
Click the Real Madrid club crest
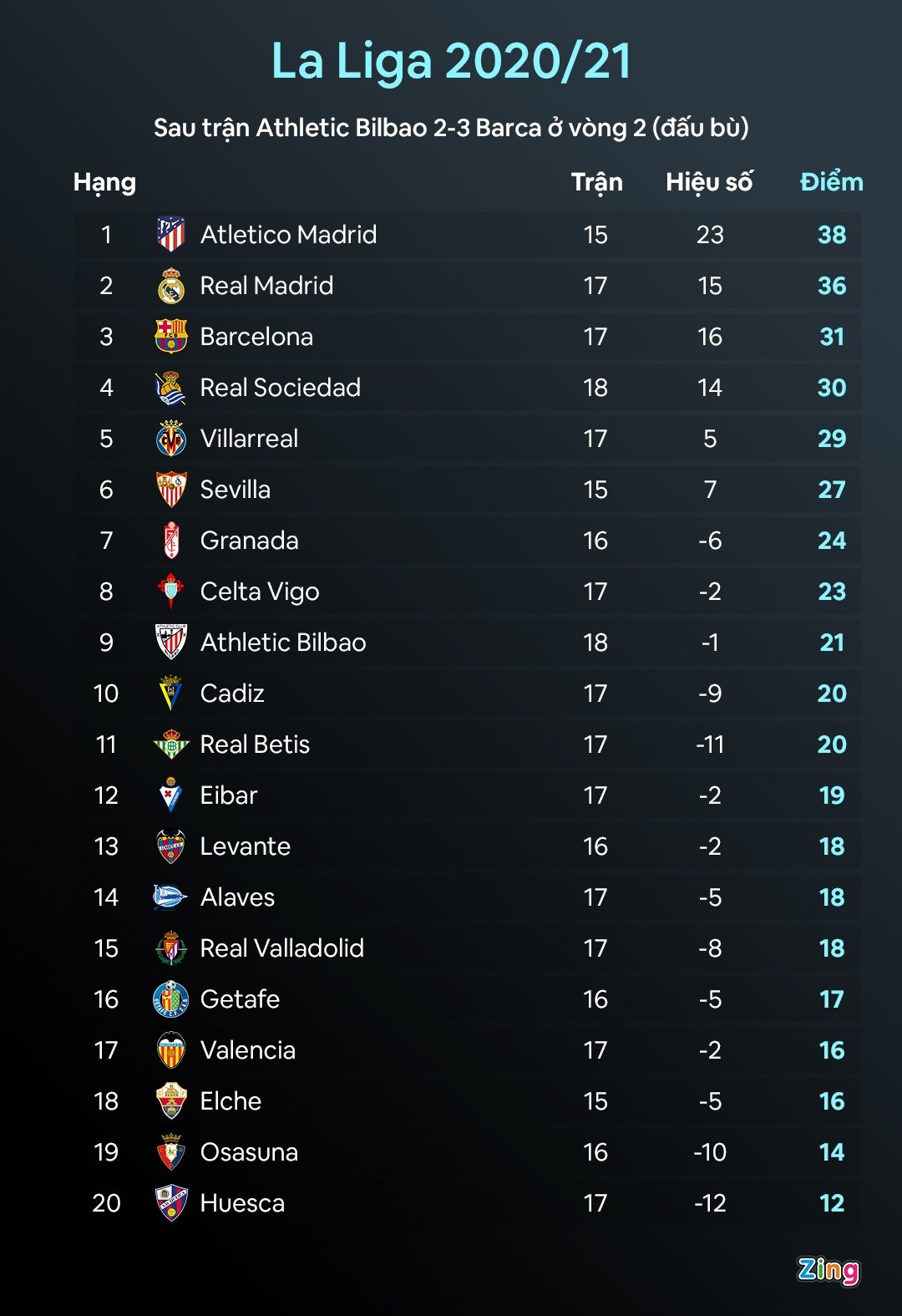[171, 286]
